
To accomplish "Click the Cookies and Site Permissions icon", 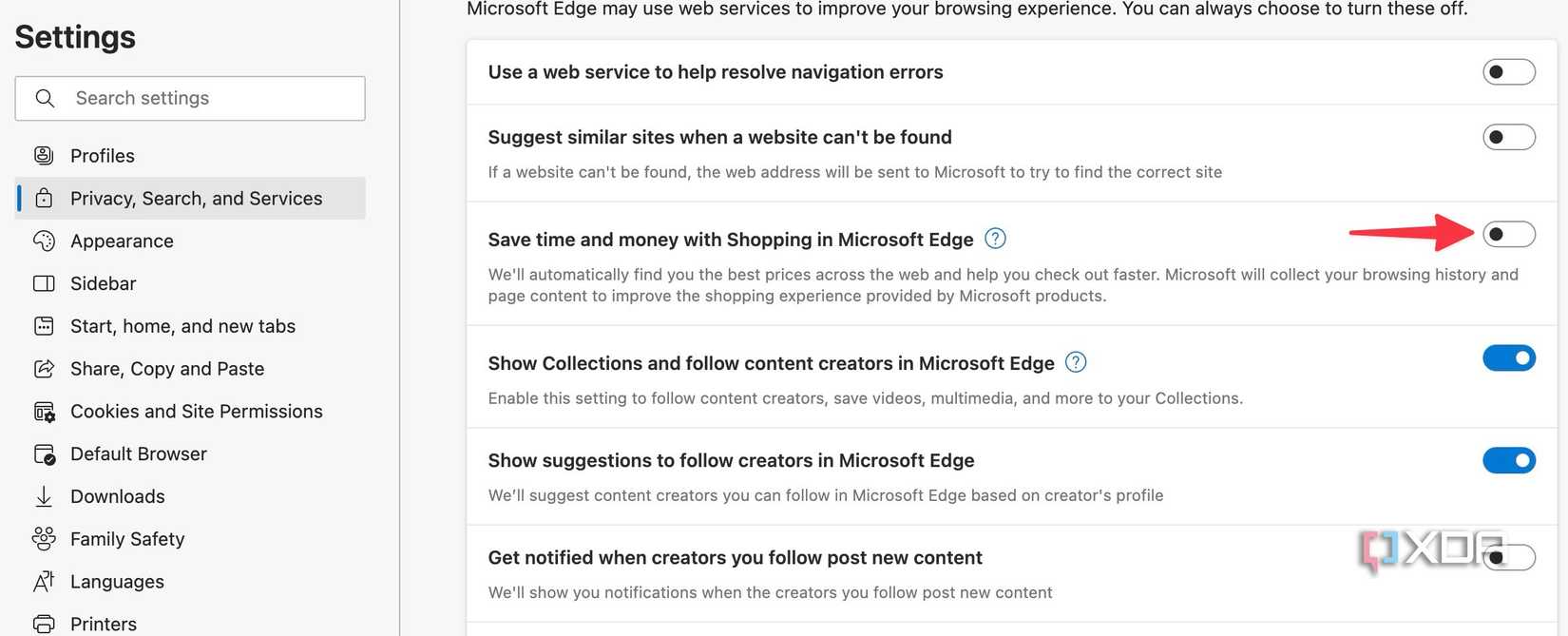I will pyautogui.click(x=44, y=412).
